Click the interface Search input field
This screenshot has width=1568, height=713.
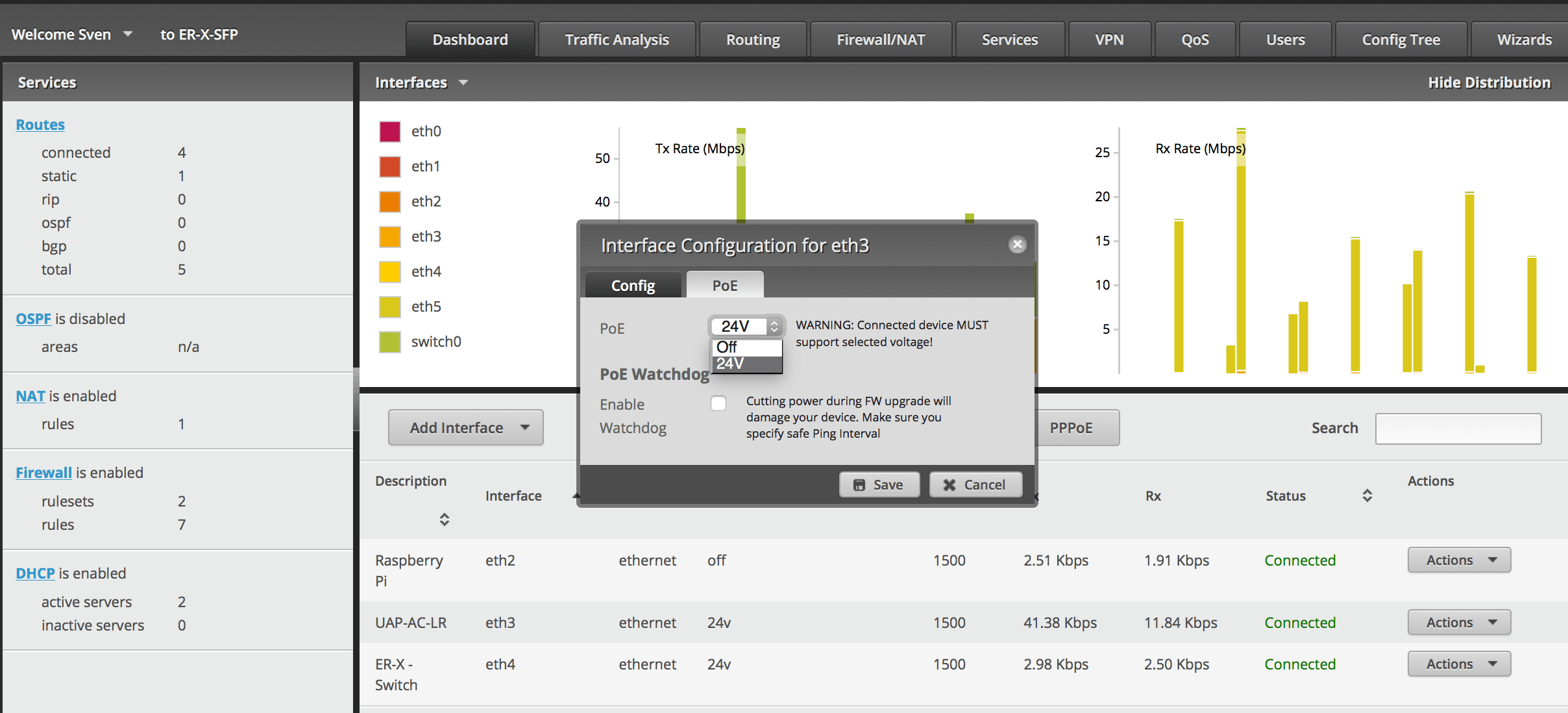[x=1458, y=429]
